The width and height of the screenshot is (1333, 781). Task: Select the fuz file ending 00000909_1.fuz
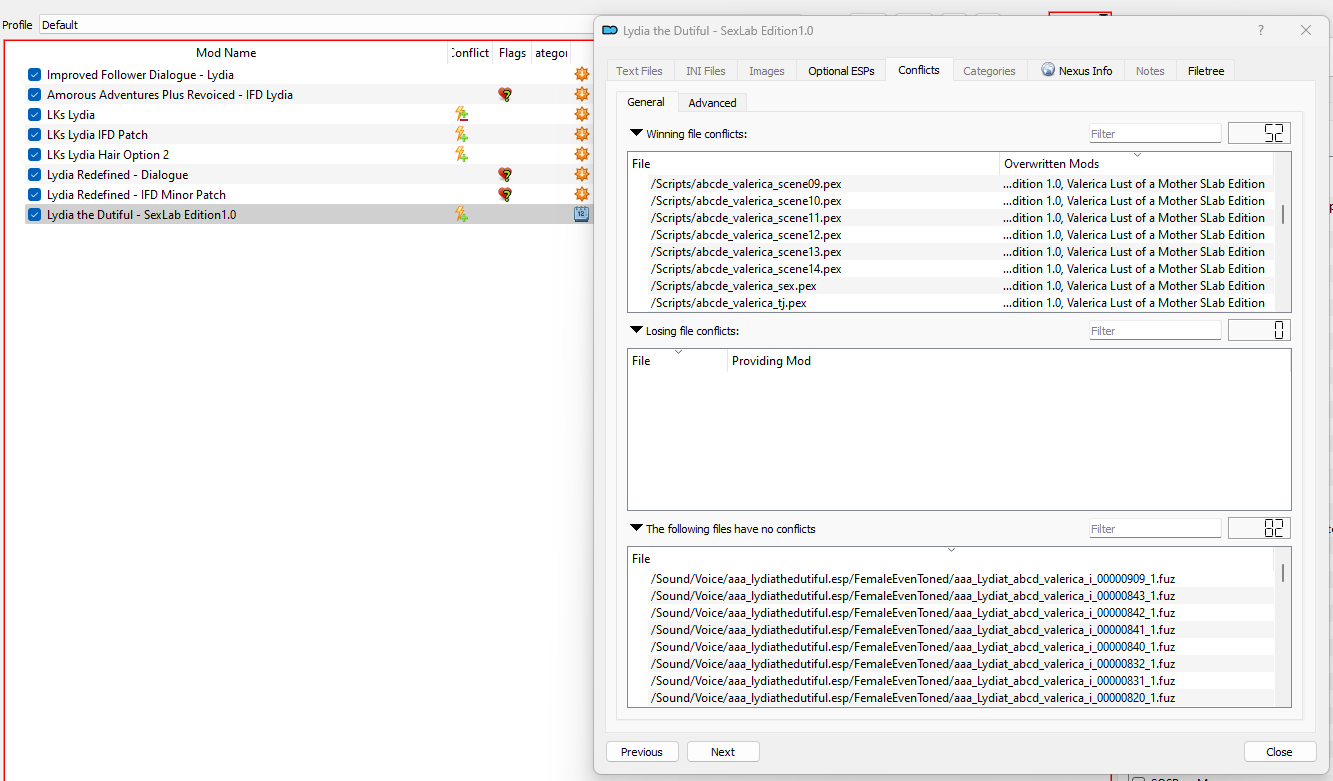coord(951,579)
